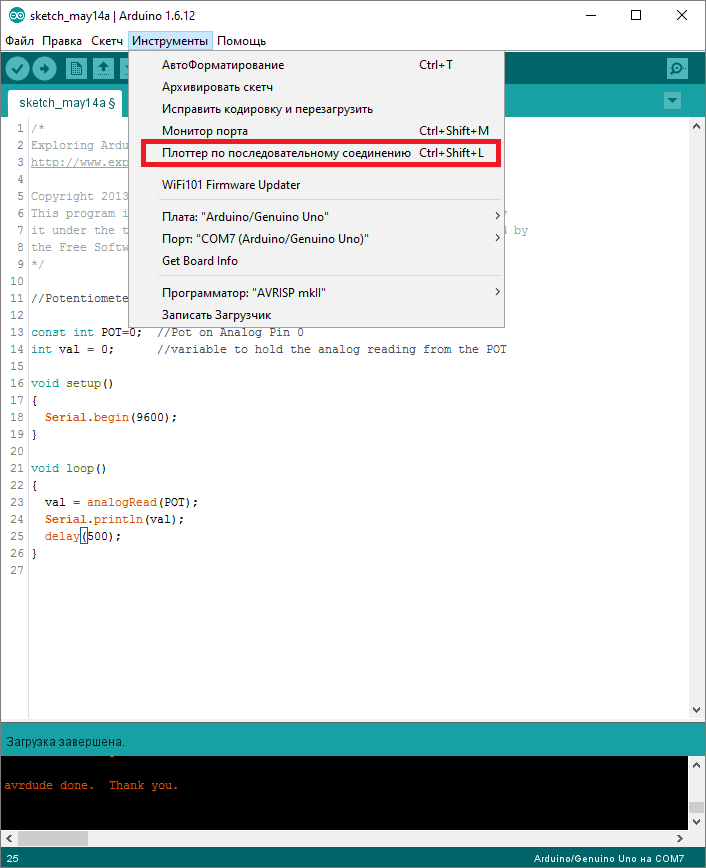Maximize the Arduino window
706x868 pixels.
pyautogui.click(x=636, y=16)
